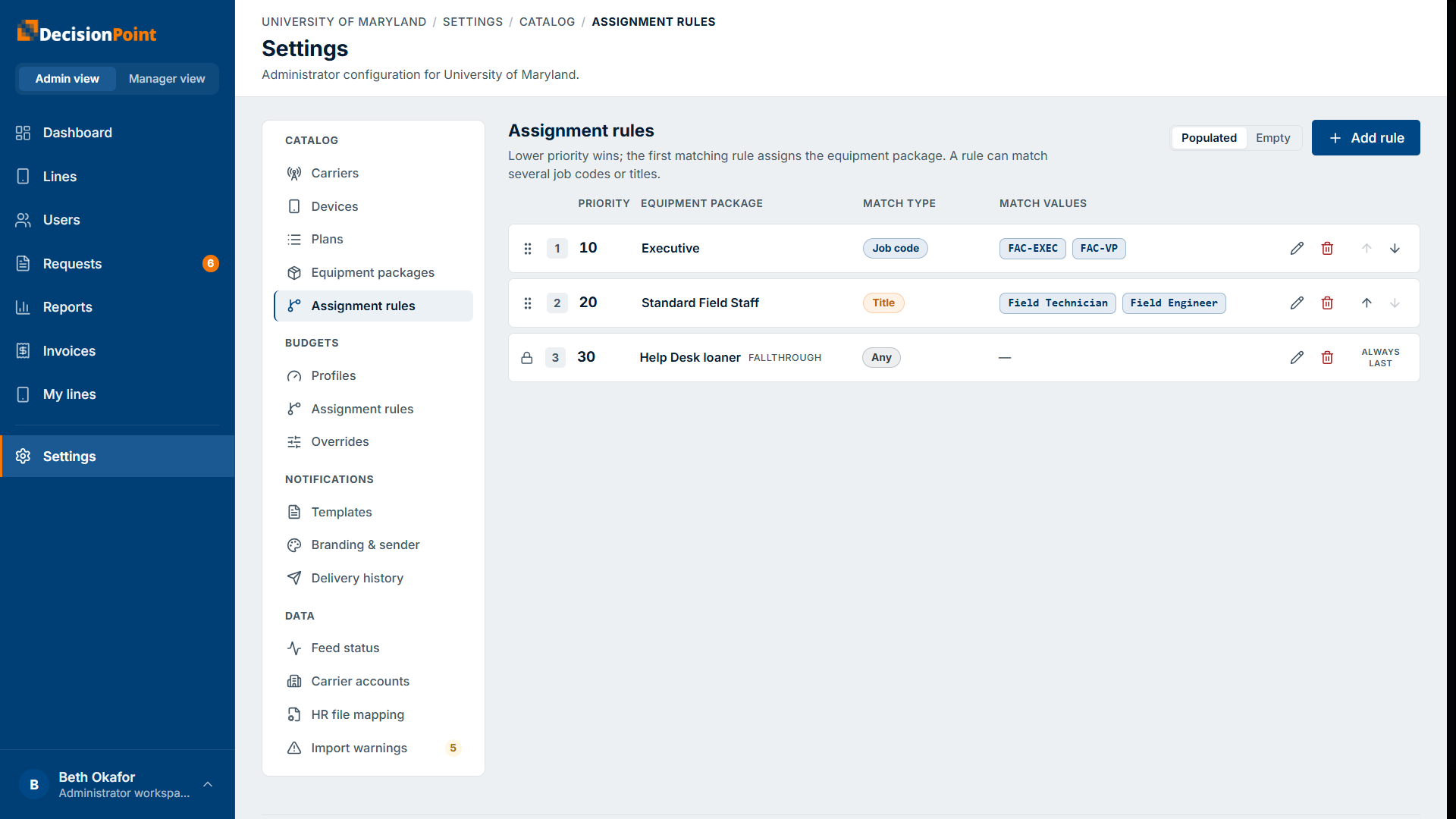Open Equipment packages settings
This screenshot has width=1456, height=819.
373,273
